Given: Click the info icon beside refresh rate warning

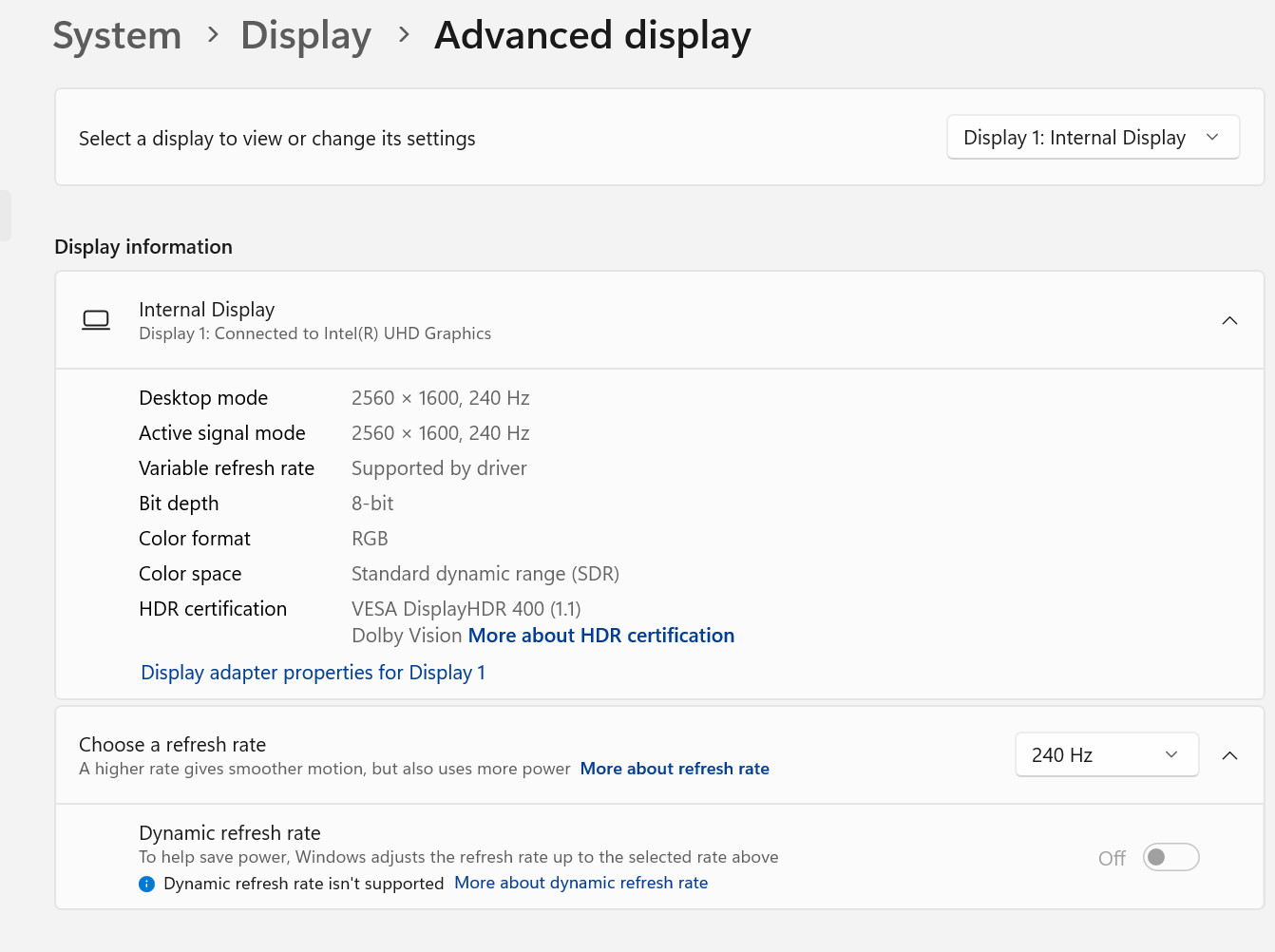Looking at the screenshot, I should point(146,884).
